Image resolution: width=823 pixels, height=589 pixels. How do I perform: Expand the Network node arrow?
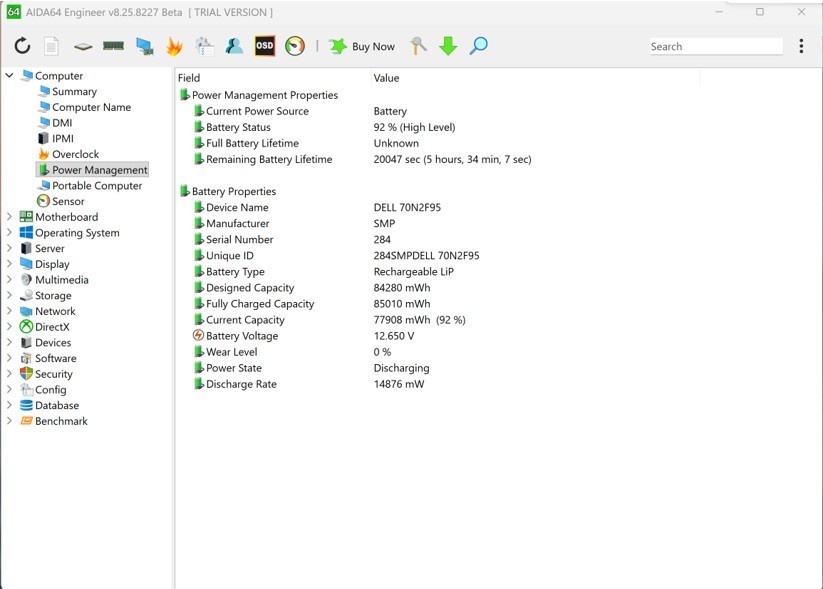pyautogui.click(x=9, y=311)
